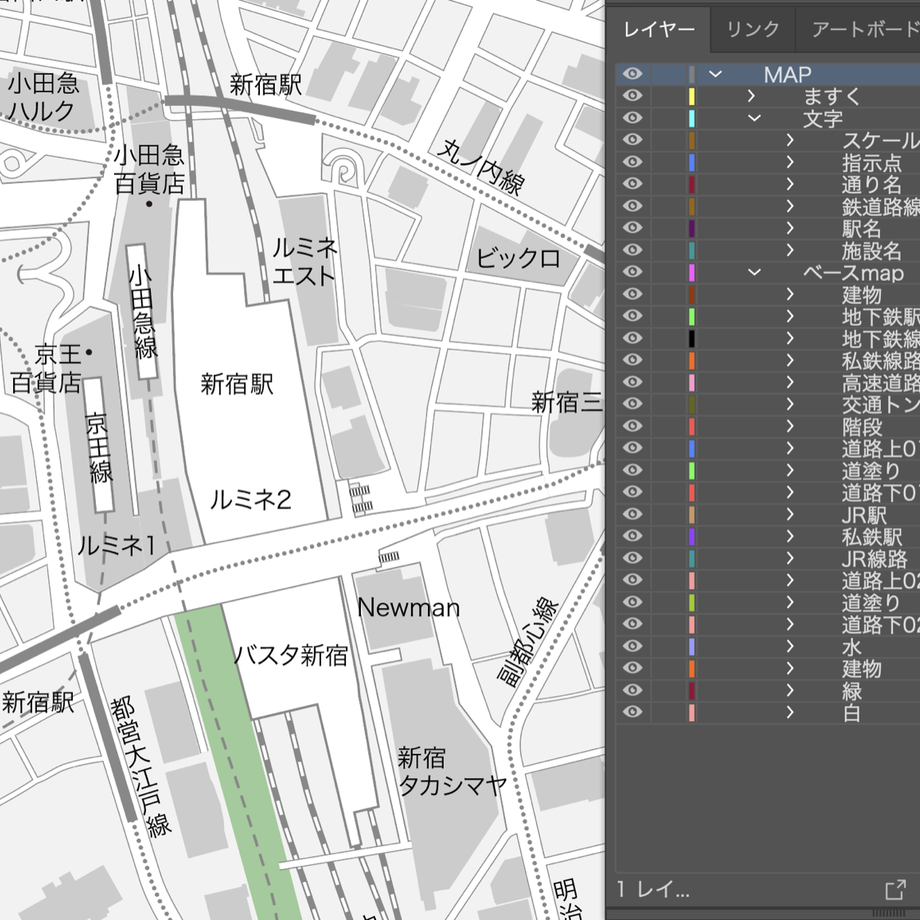This screenshot has height=920, width=920.
Task: Click the vertical 小田急線 label
Action: [143, 310]
